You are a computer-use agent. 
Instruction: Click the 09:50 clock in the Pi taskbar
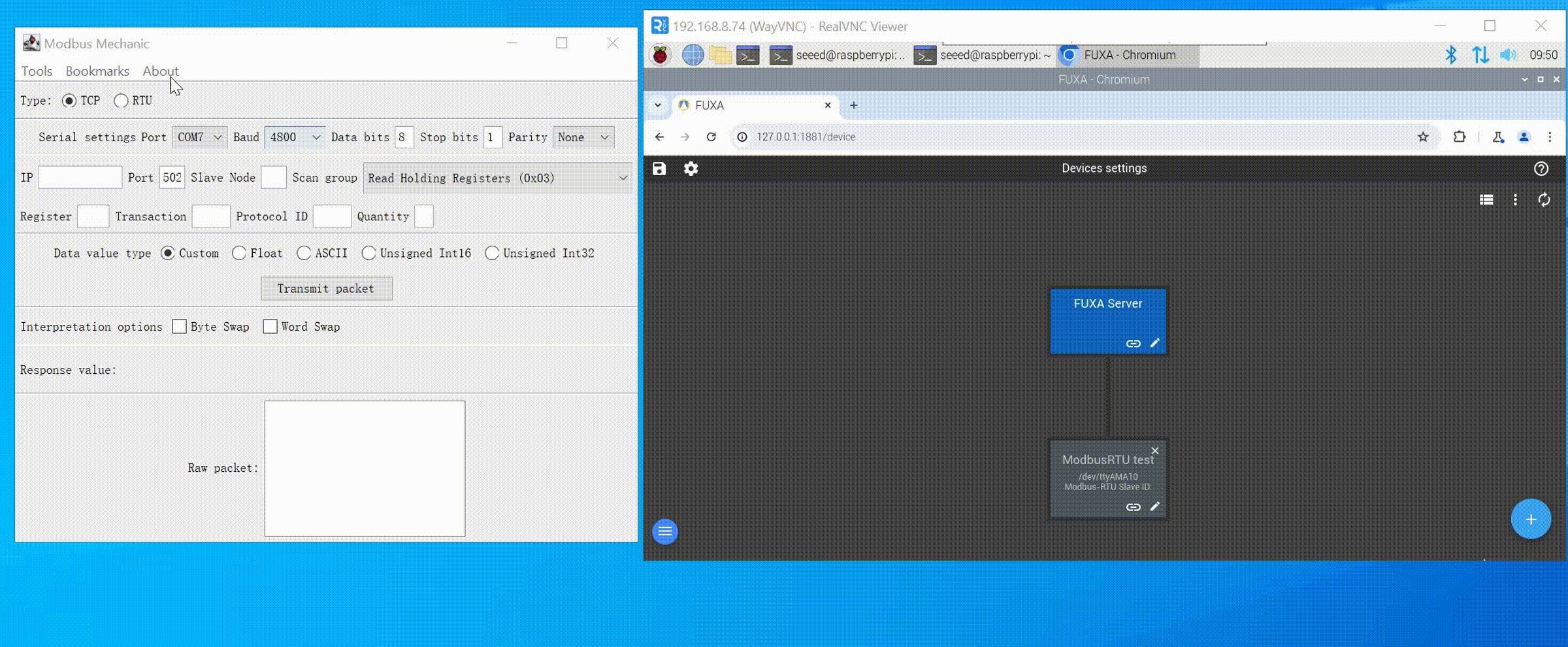coord(1543,56)
